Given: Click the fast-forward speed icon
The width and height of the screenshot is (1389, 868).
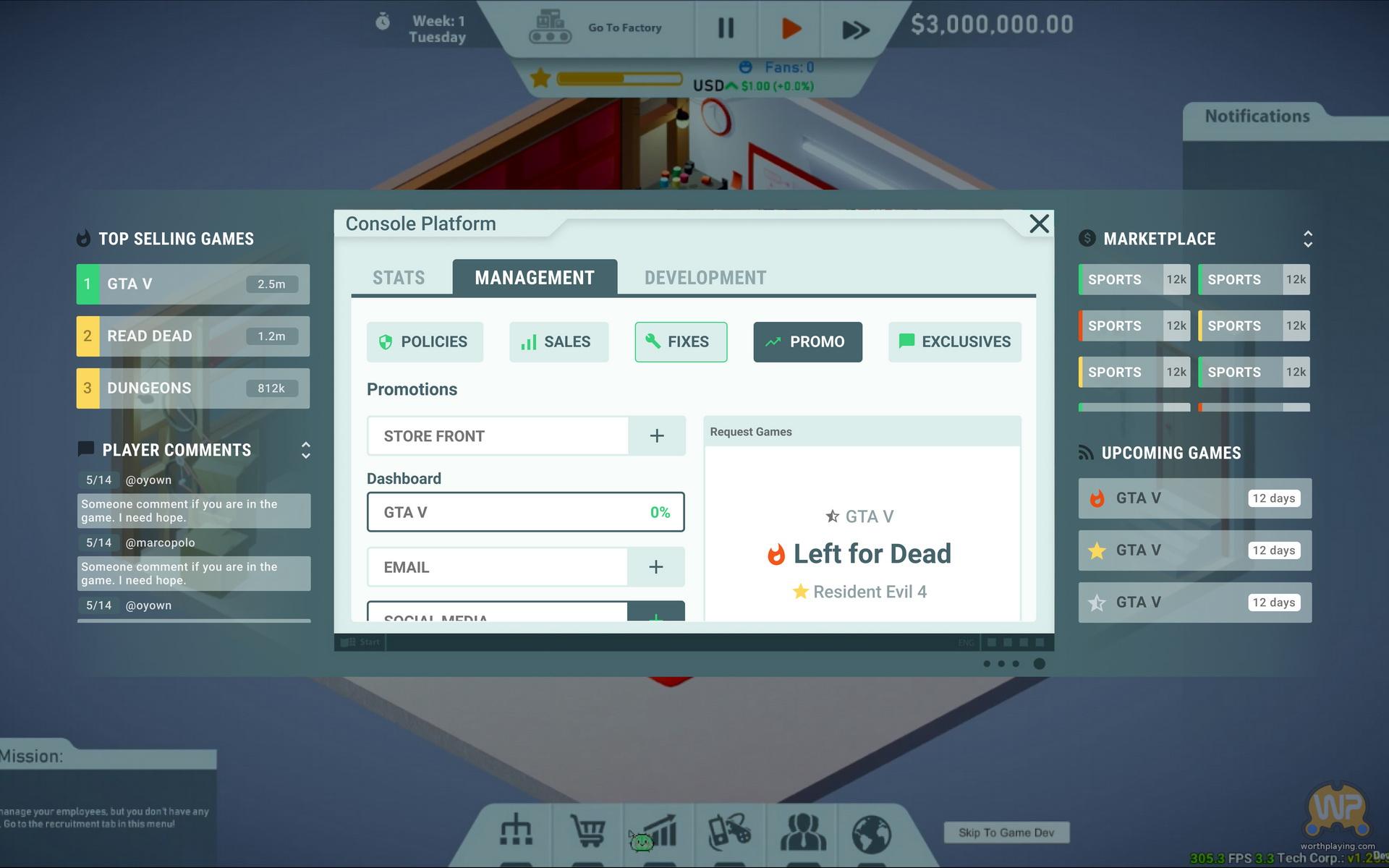Looking at the screenshot, I should coord(855,30).
